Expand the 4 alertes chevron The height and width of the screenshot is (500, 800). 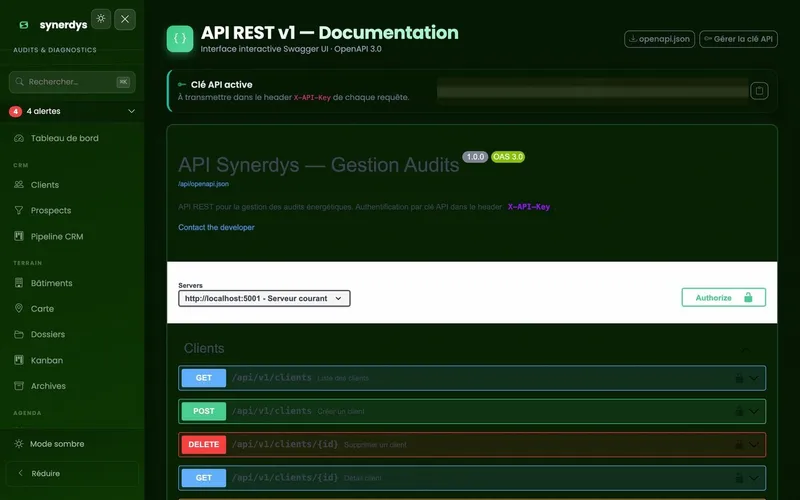tap(131, 111)
